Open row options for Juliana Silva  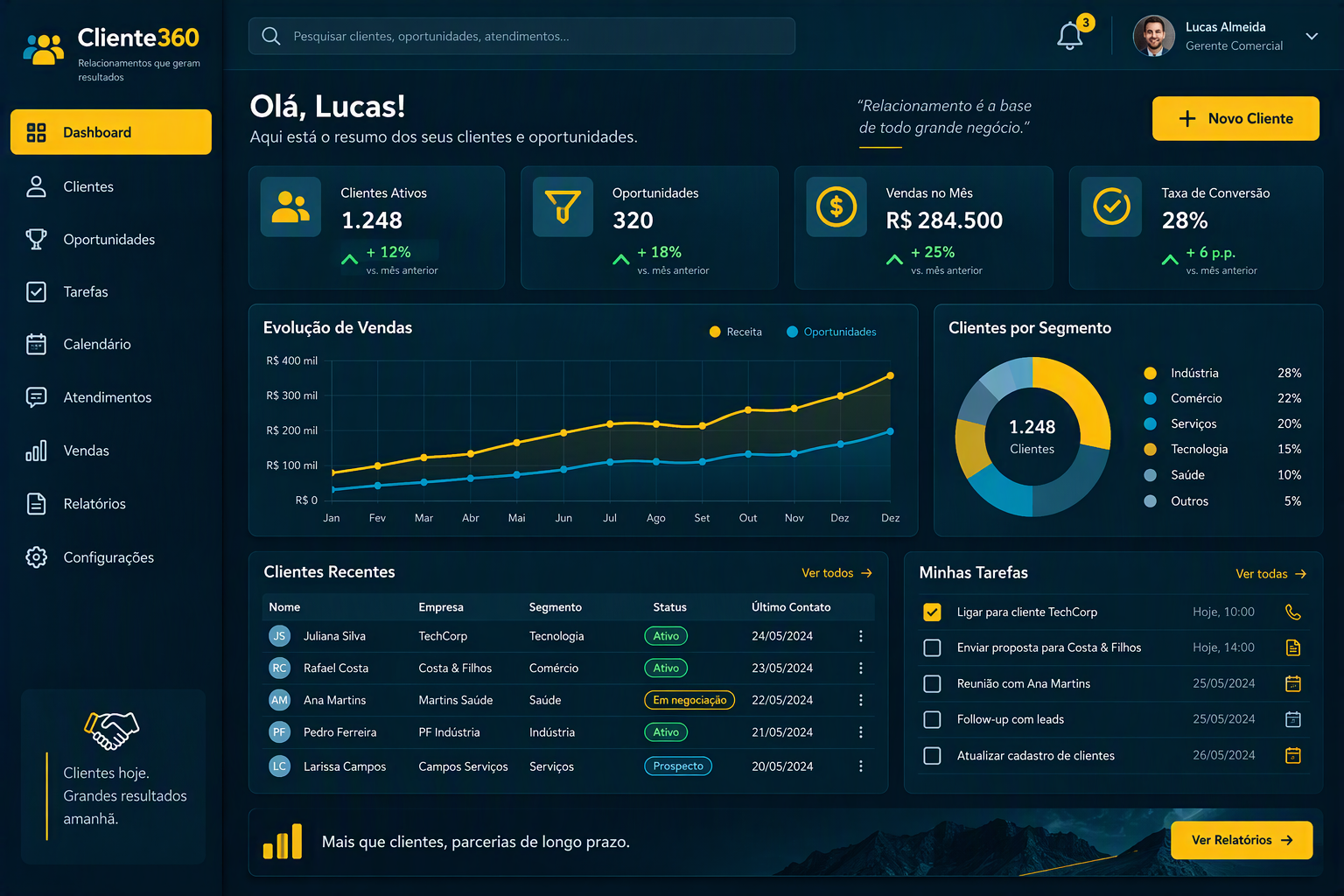click(861, 636)
